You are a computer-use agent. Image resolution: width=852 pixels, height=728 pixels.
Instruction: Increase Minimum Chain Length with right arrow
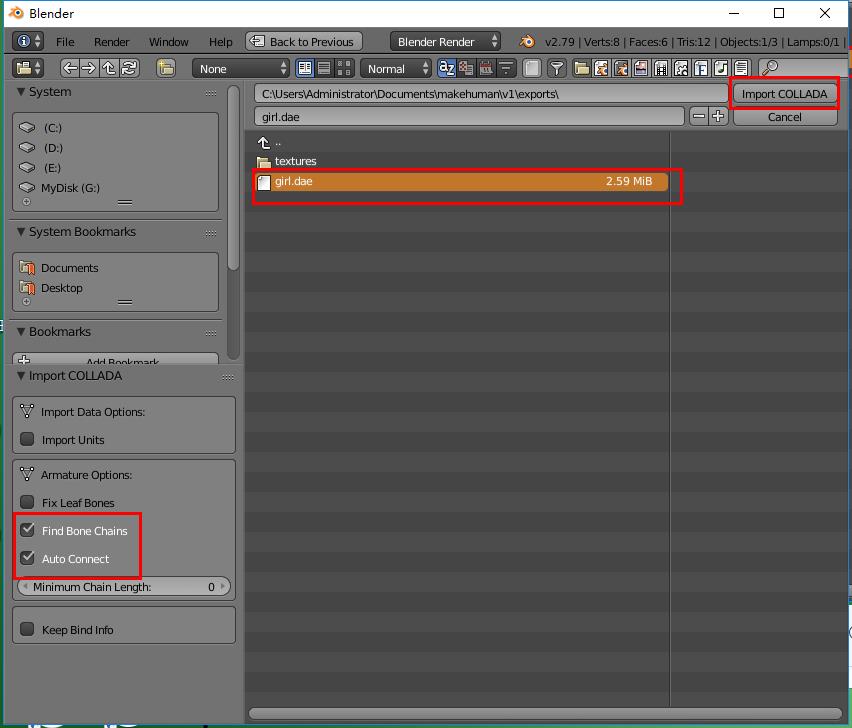tap(223, 586)
